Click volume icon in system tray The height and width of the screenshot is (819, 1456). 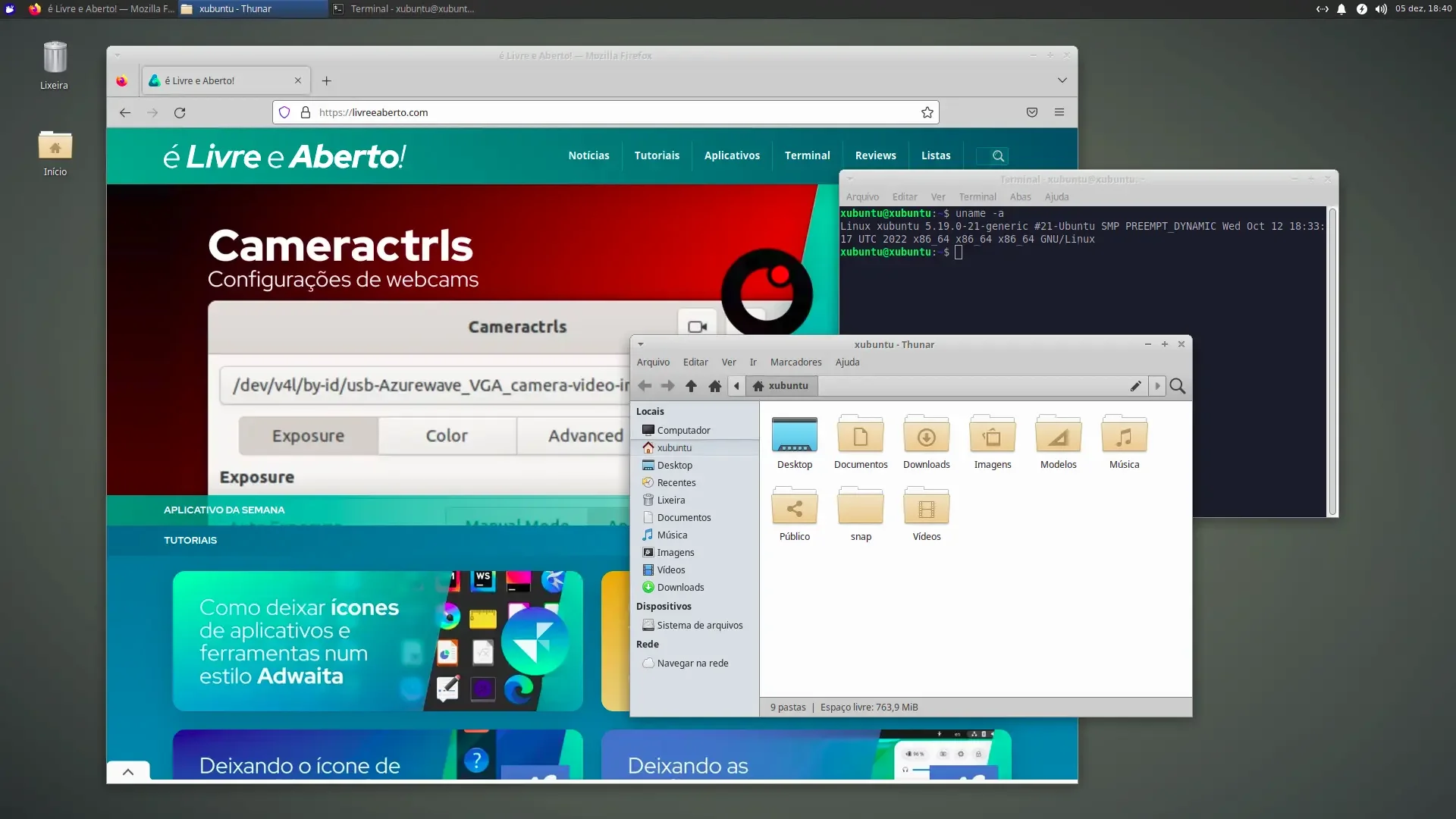pos(1381,9)
